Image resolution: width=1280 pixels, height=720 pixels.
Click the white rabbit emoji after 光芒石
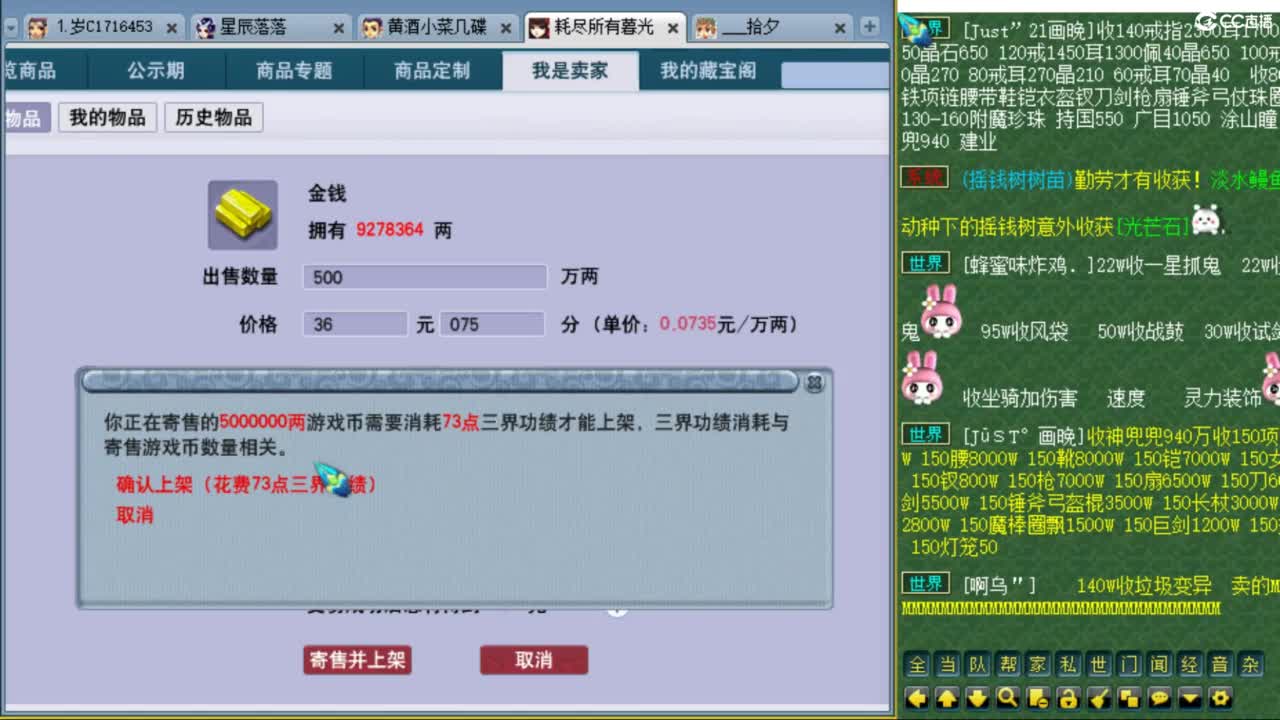(1207, 219)
